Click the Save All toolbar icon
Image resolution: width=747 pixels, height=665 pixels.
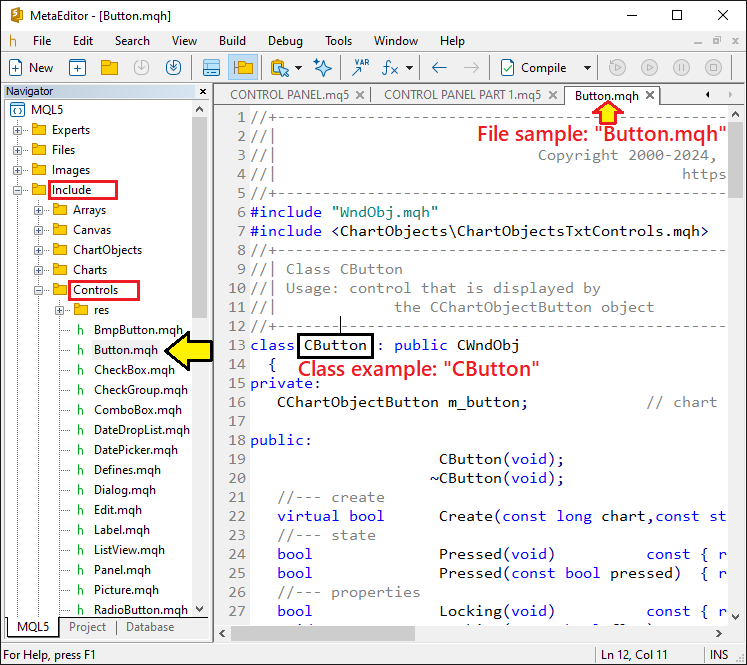point(173,68)
